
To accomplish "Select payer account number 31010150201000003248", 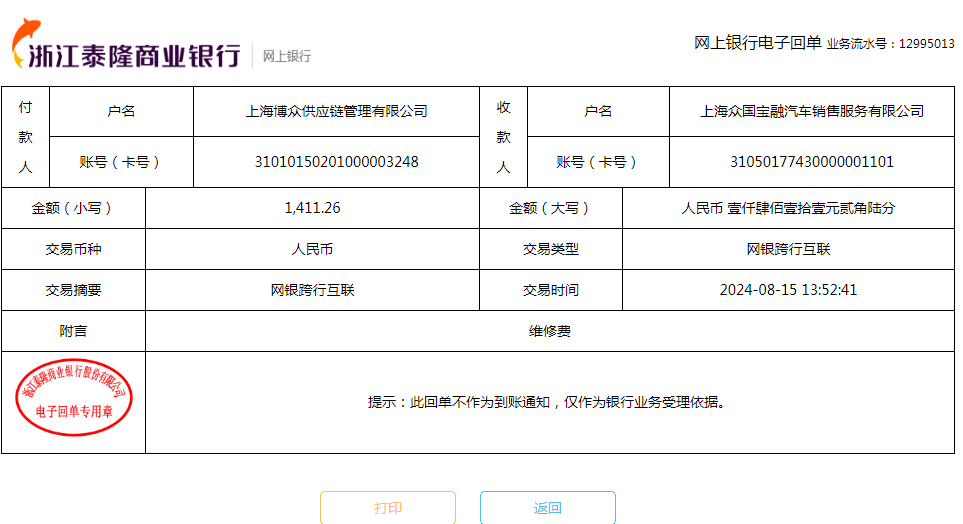I will (x=336, y=162).
